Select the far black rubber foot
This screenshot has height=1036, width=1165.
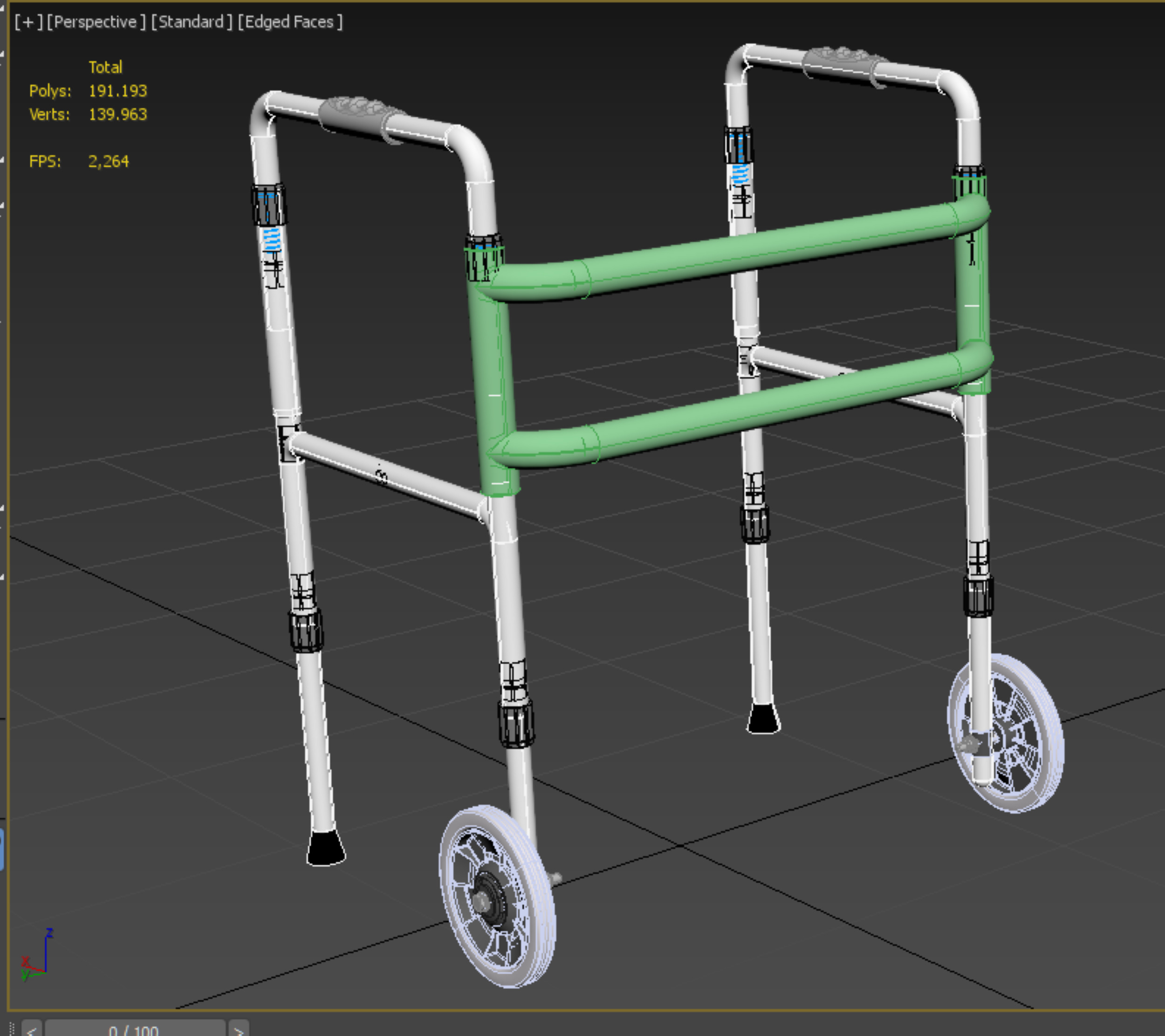(762, 718)
